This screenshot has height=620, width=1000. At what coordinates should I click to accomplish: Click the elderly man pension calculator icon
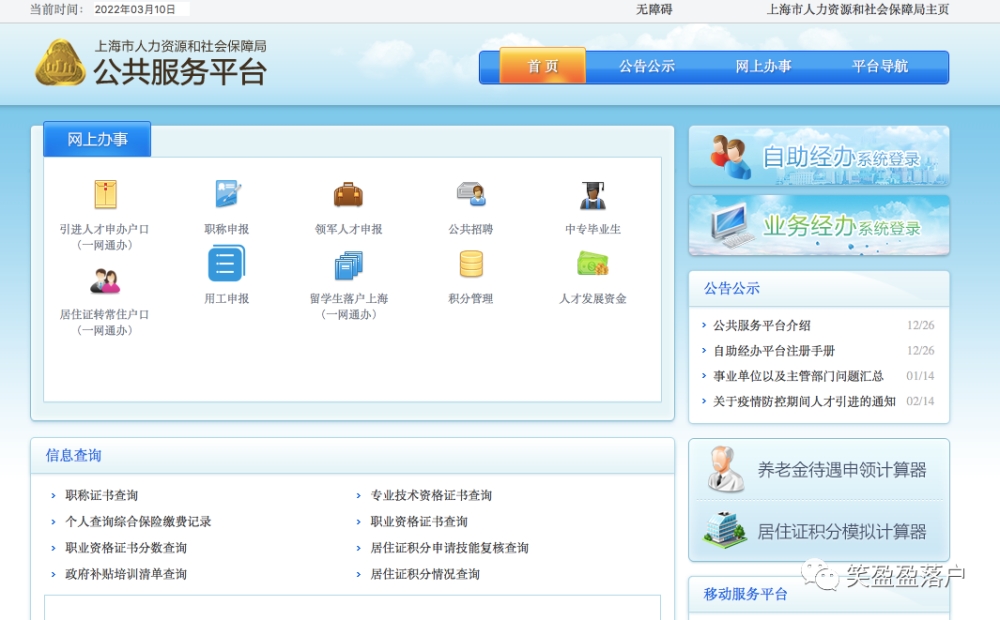pos(725,469)
